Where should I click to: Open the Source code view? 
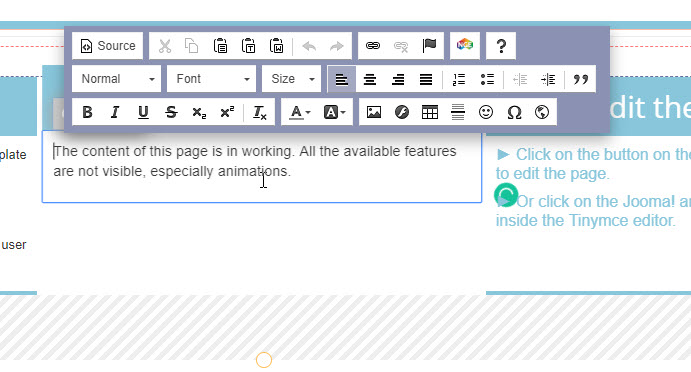pyautogui.click(x=108, y=46)
